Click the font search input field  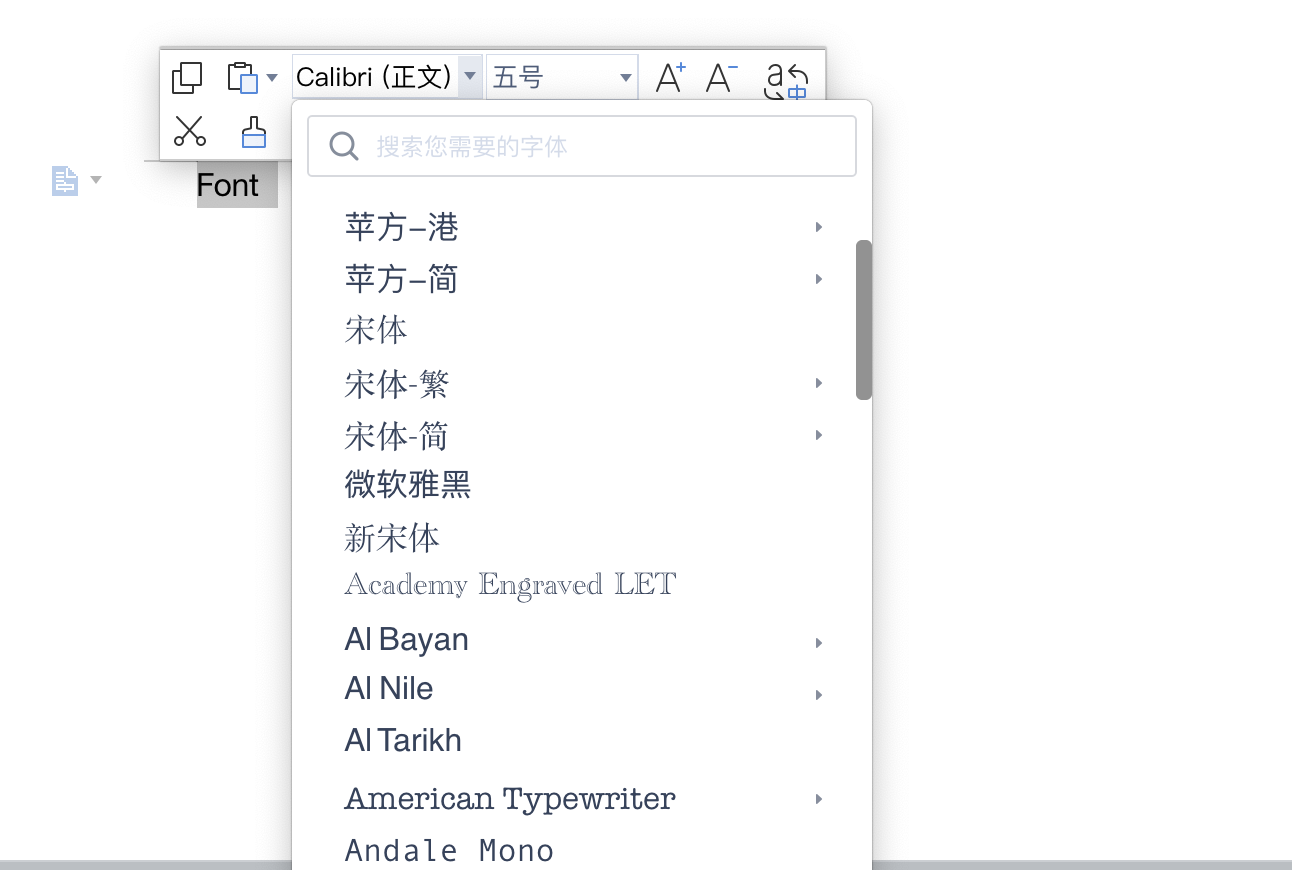[x=581, y=145]
